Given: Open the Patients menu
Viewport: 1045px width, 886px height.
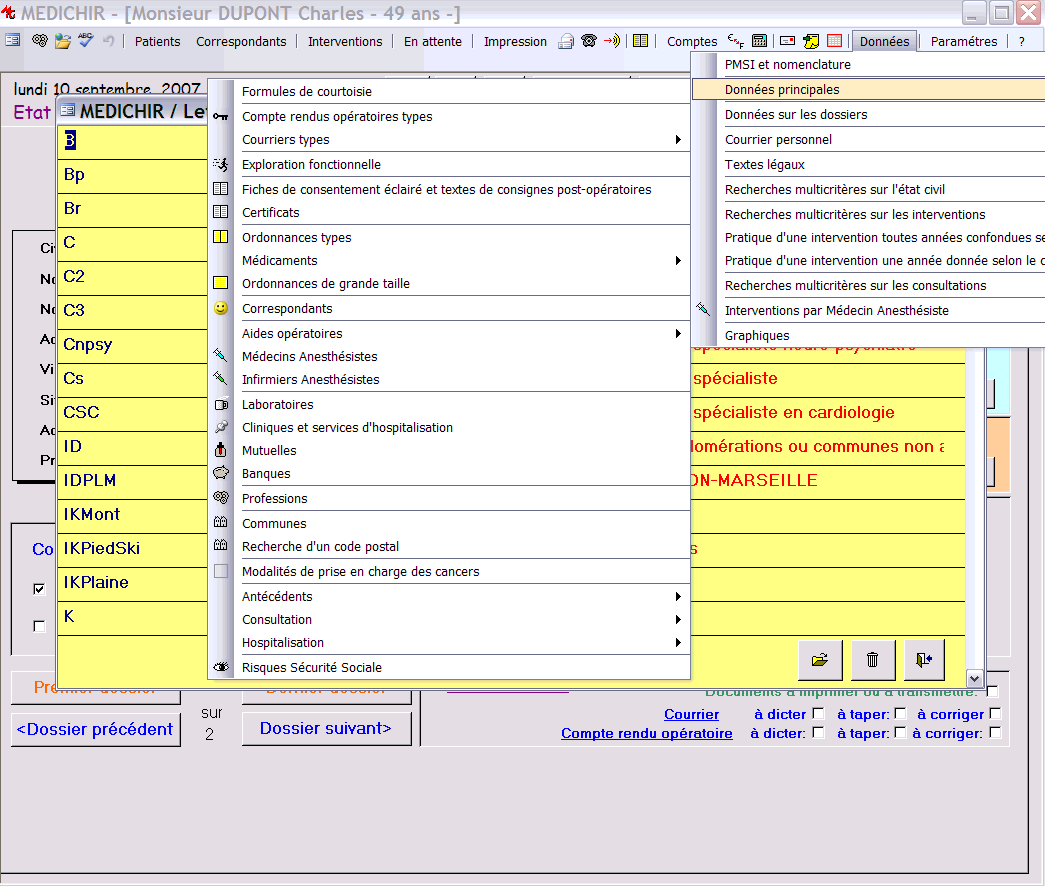Looking at the screenshot, I should pos(157,41).
